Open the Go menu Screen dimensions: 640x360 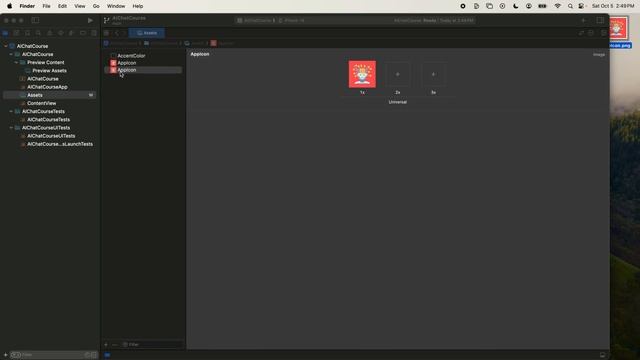tap(96, 6)
